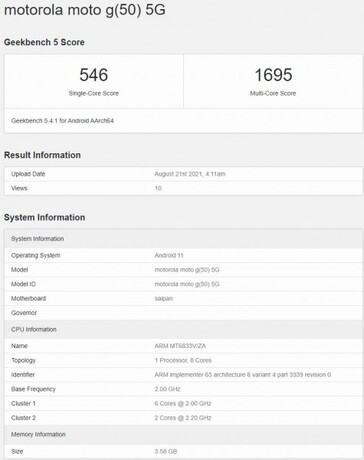Image resolution: width=364 pixels, height=460 pixels.
Task: Click the 'Operating System' label
Action: tap(36, 255)
